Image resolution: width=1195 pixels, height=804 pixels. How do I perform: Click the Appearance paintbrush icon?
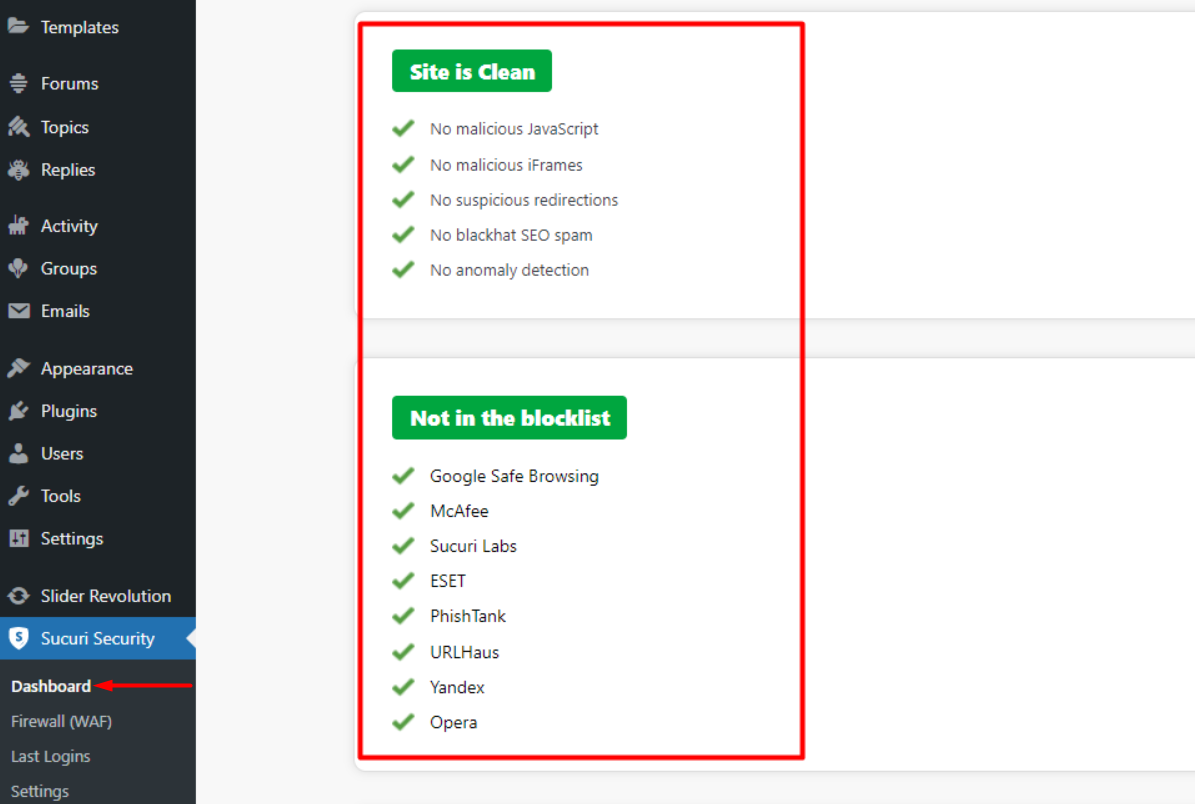pos(18,368)
